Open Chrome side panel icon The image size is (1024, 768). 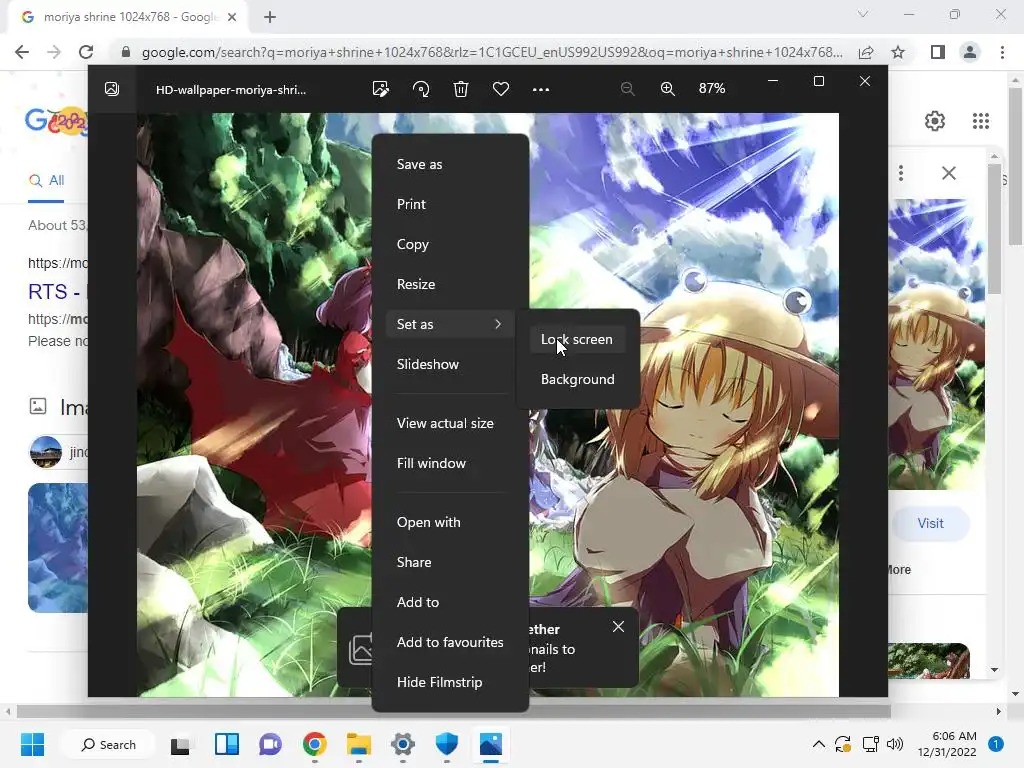938,52
